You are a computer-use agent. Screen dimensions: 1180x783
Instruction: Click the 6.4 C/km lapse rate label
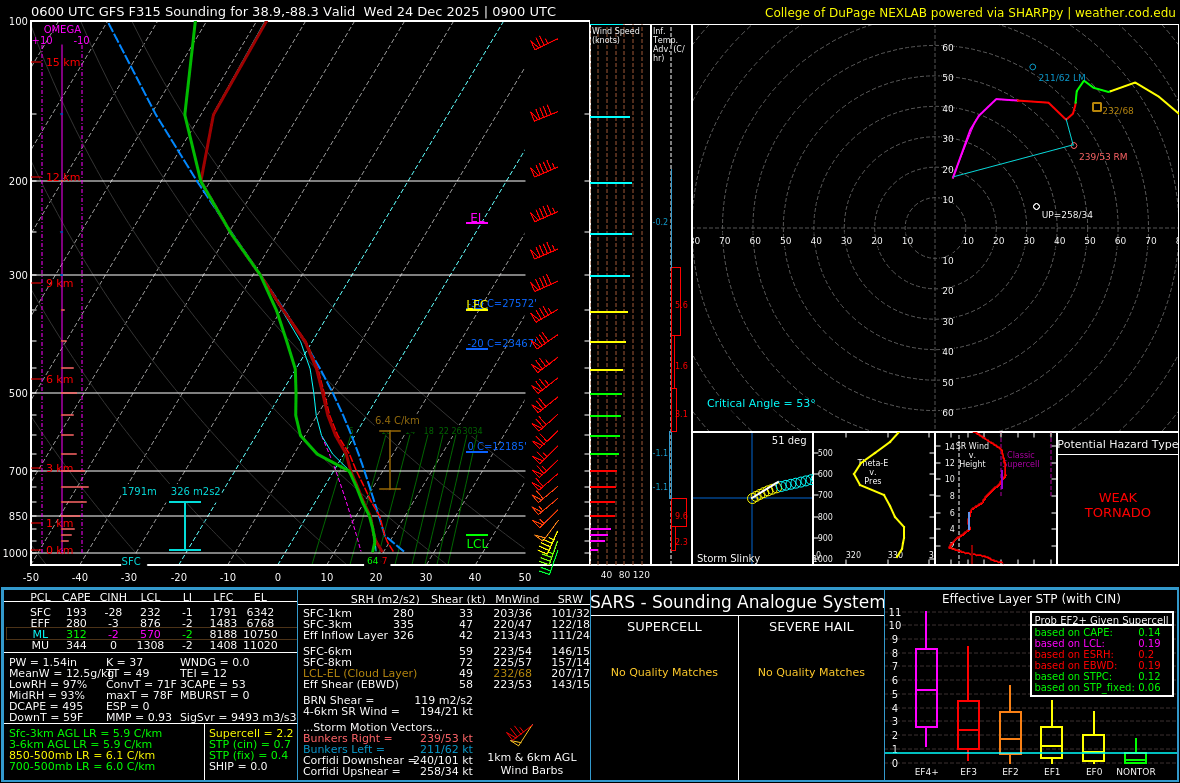coord(397,420)
